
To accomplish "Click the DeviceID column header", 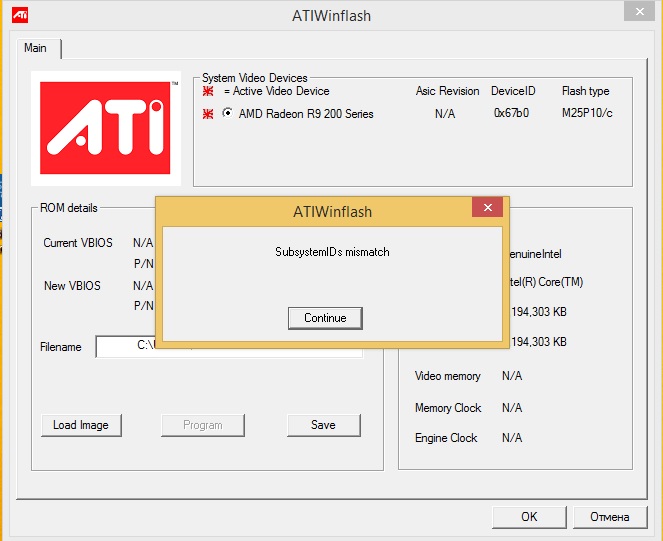I will tap(513, 91).
